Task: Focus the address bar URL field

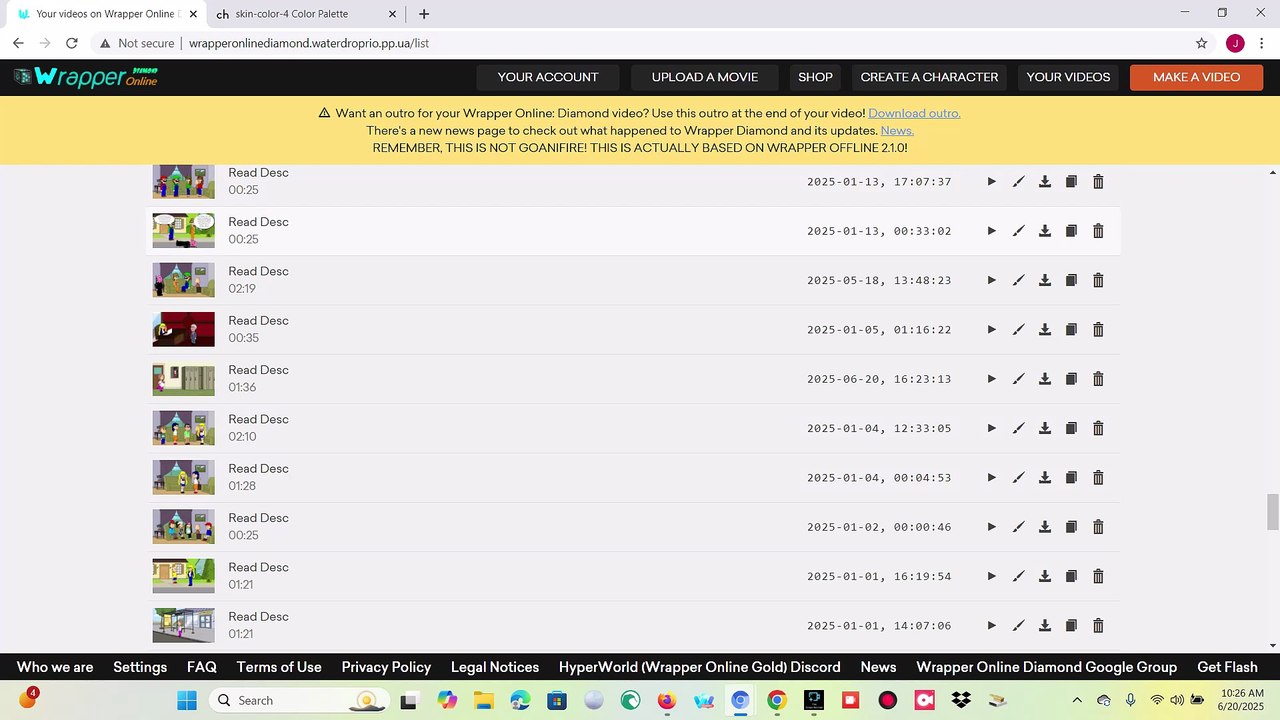Action: [x=640, y=43]
